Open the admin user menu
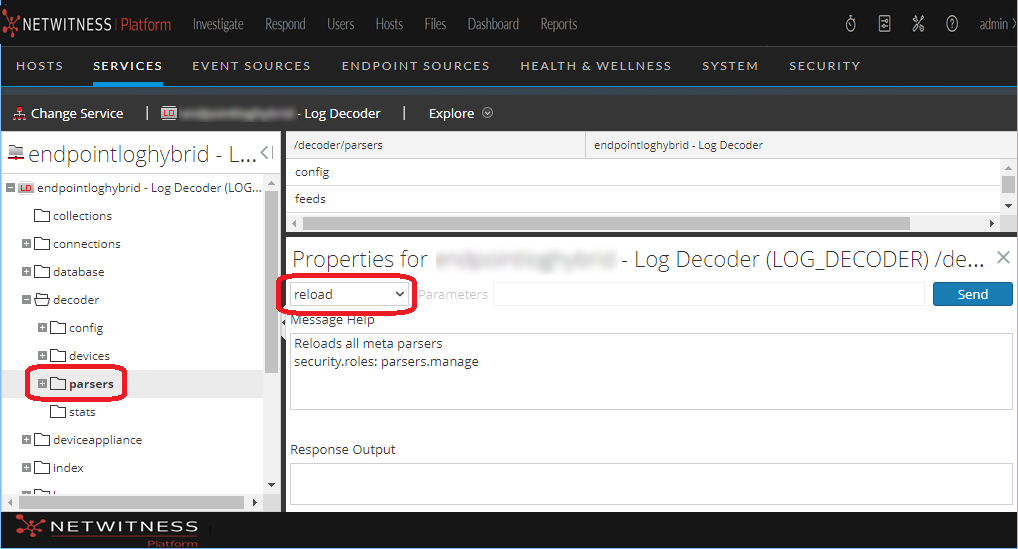1018x549 pixels. tap(997, 25)
